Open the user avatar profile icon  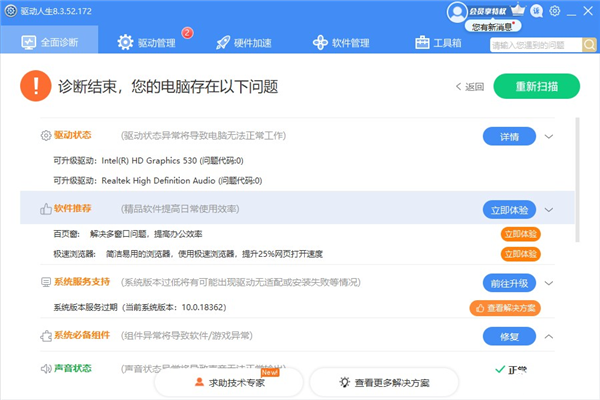click(457, 12)
